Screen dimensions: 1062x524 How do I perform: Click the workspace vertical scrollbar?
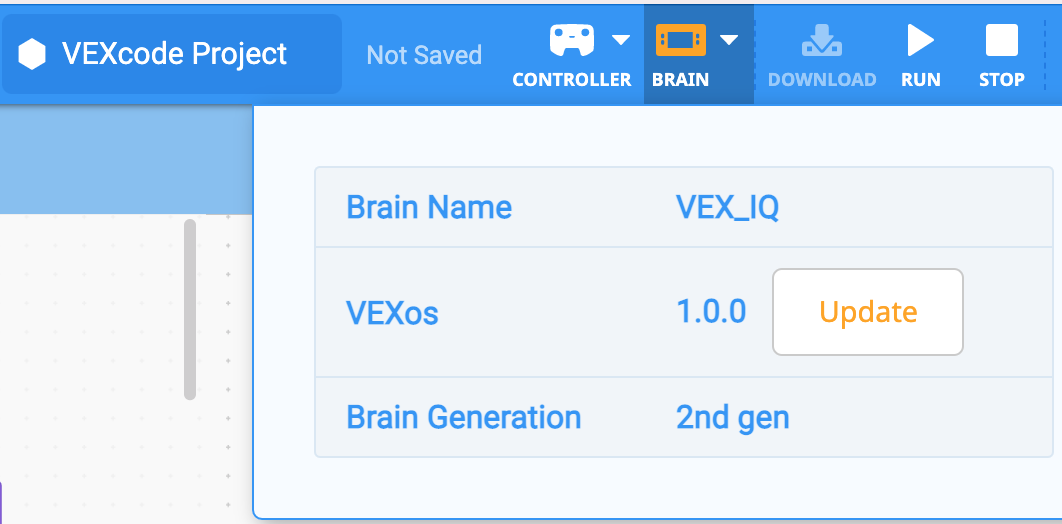tap(190, 309)
